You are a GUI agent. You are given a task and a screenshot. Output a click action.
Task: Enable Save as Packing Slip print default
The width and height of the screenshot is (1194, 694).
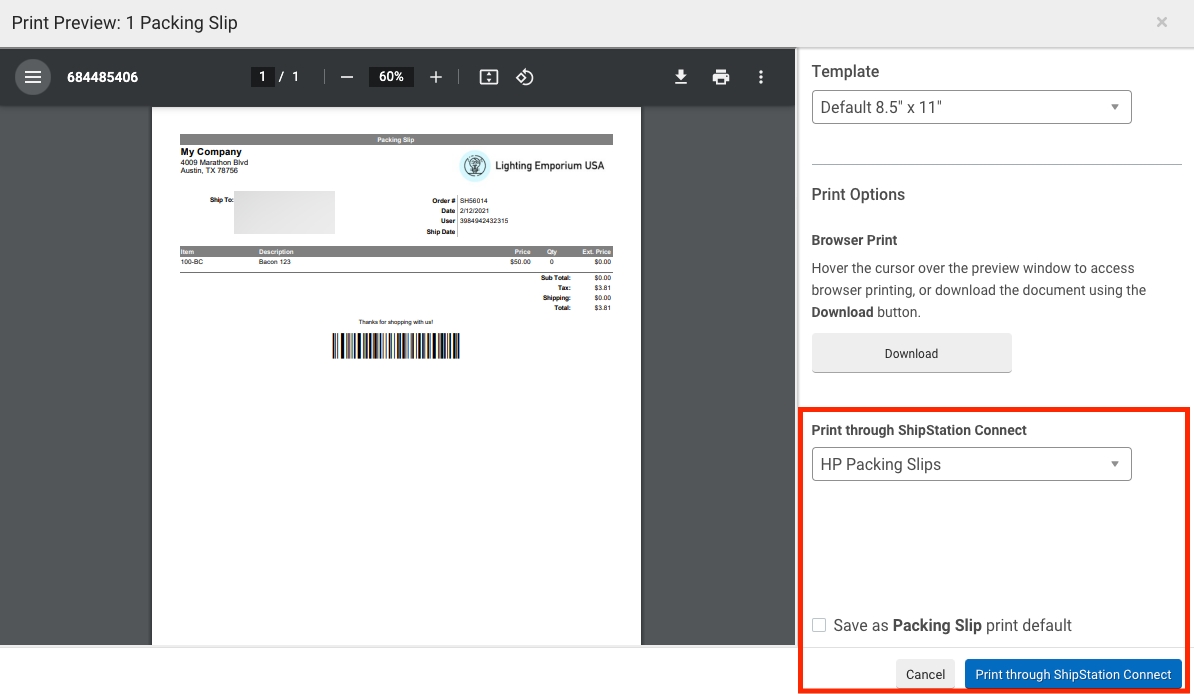point(819,624)
